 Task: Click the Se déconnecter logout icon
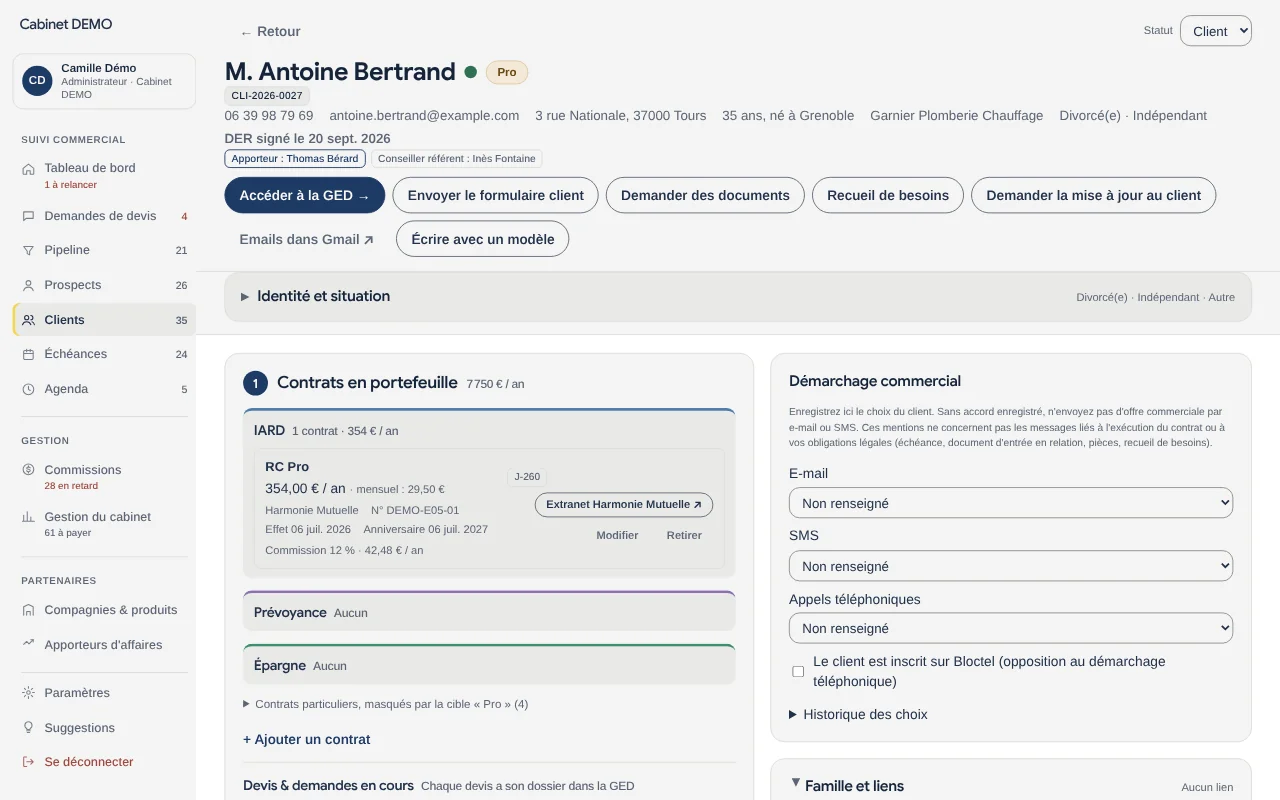tap(28, 762)
